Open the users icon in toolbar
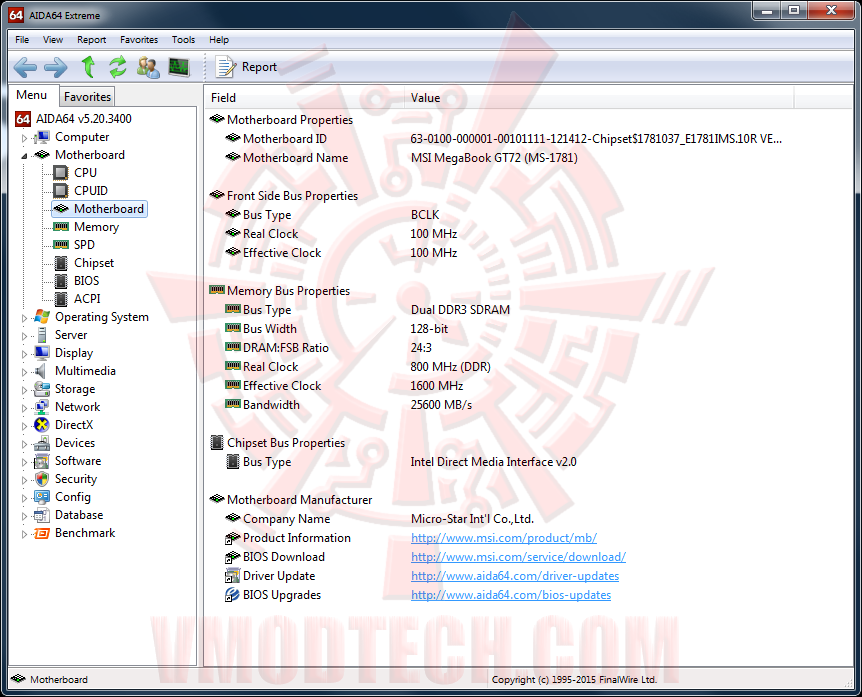Screen dimensions: 862x697 (148, 67)
